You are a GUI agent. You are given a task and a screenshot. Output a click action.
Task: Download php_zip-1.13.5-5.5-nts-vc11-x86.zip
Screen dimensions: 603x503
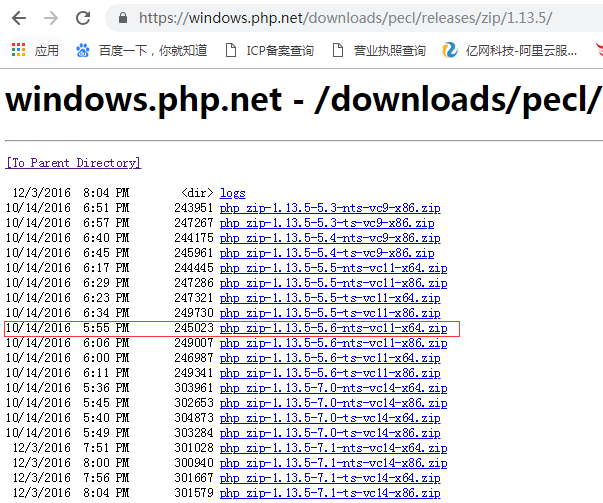[x=333, y=283]
